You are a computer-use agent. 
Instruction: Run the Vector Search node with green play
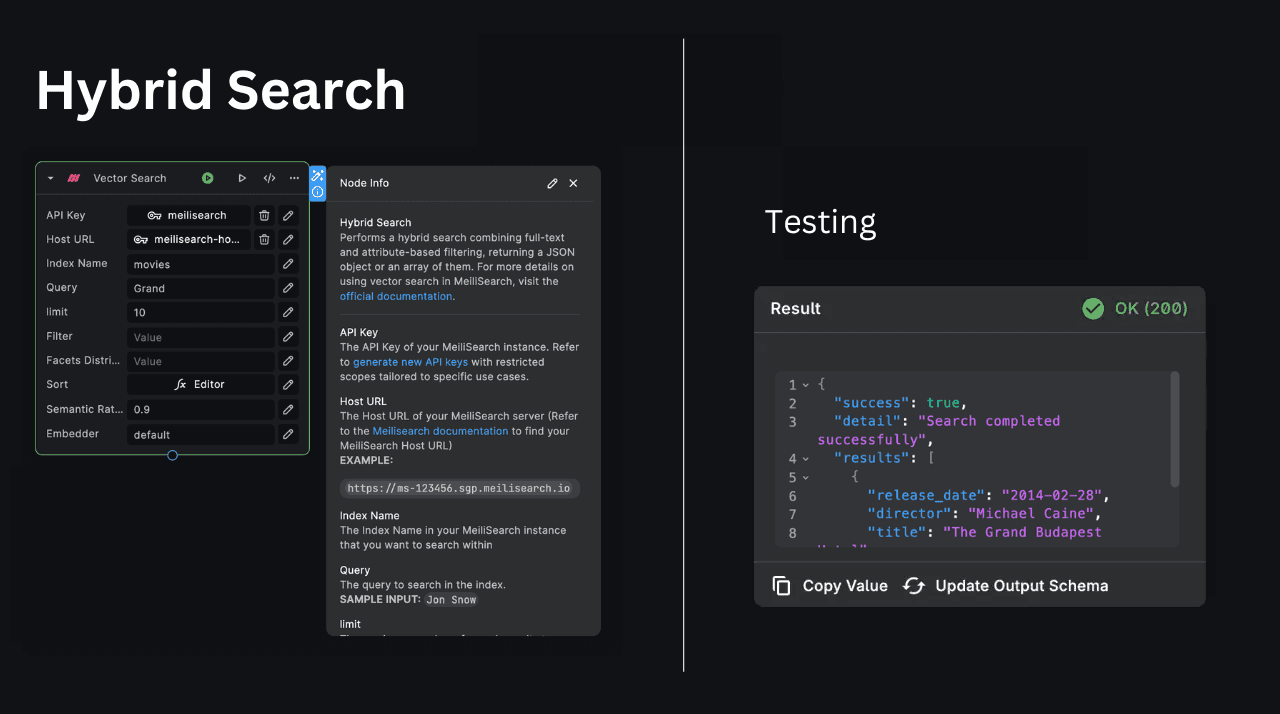click(x=207, y=178)
